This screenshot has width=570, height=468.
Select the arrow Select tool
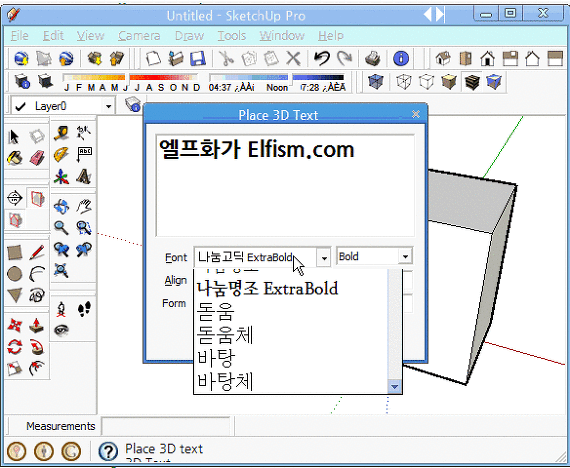point(14,137)
